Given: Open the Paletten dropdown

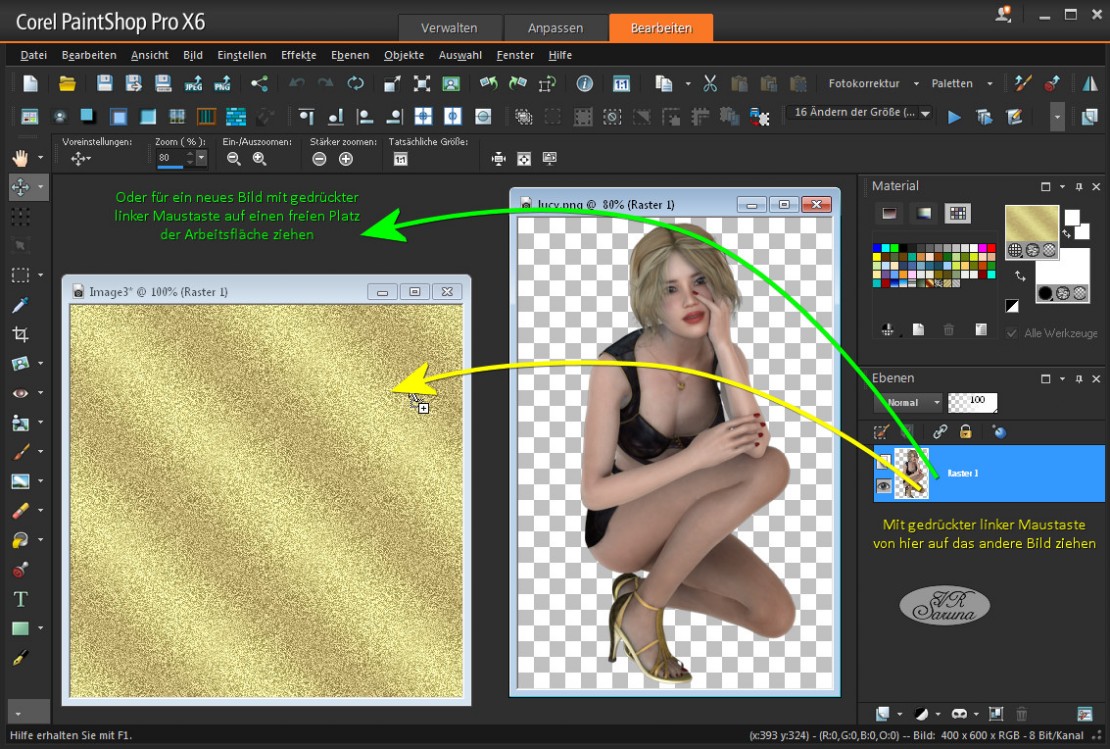Looking at the screenshot, I should click(990, 84).
